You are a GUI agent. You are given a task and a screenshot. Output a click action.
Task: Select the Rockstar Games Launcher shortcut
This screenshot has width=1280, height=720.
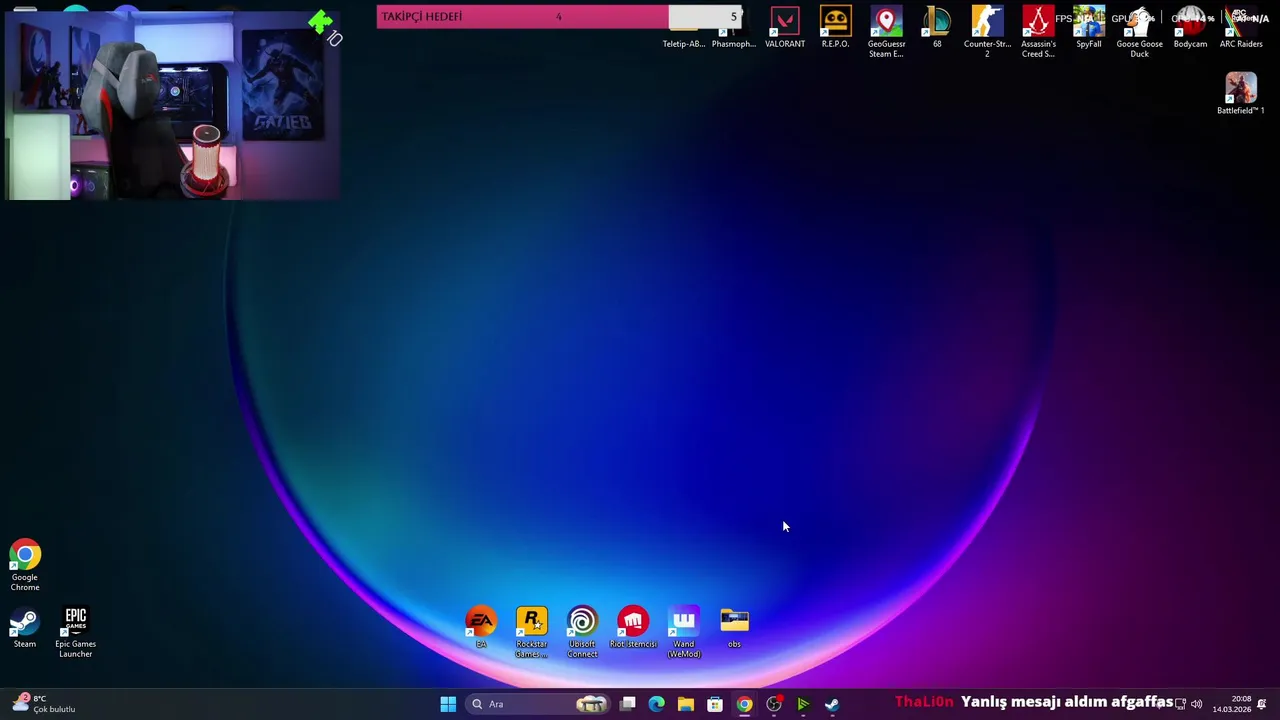click(532, 632)
